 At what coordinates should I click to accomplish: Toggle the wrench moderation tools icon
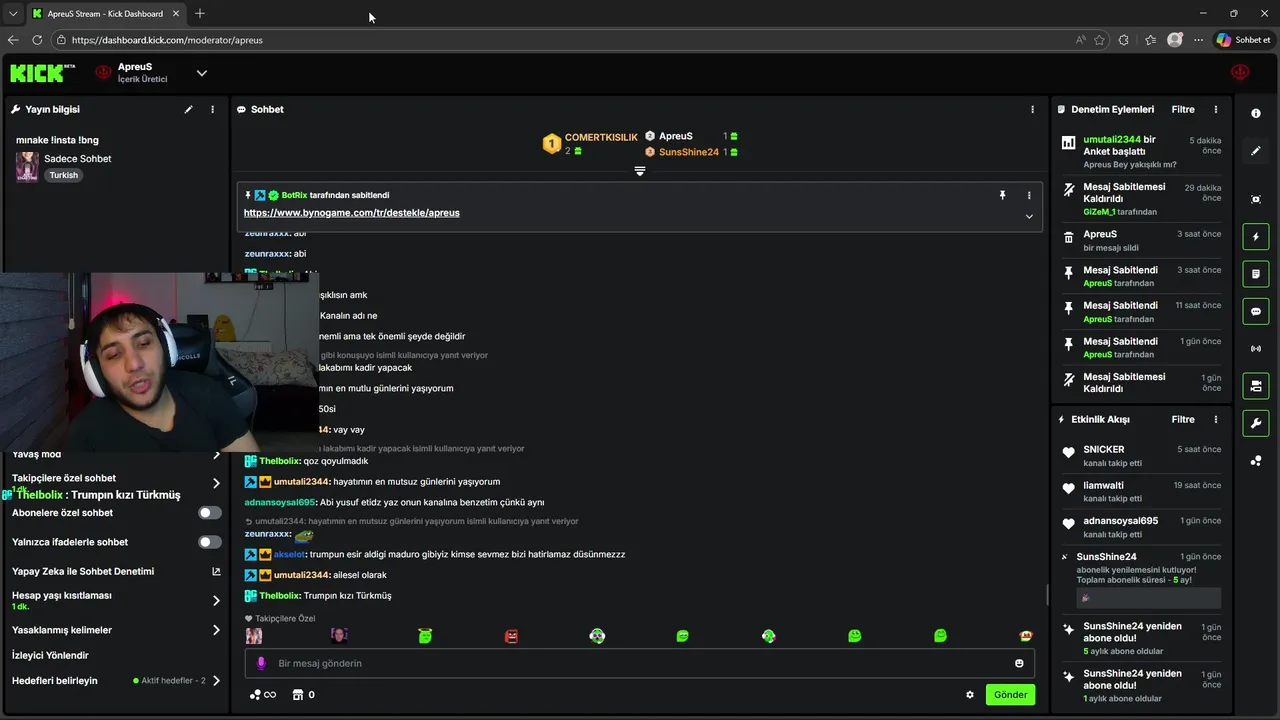1256,423
